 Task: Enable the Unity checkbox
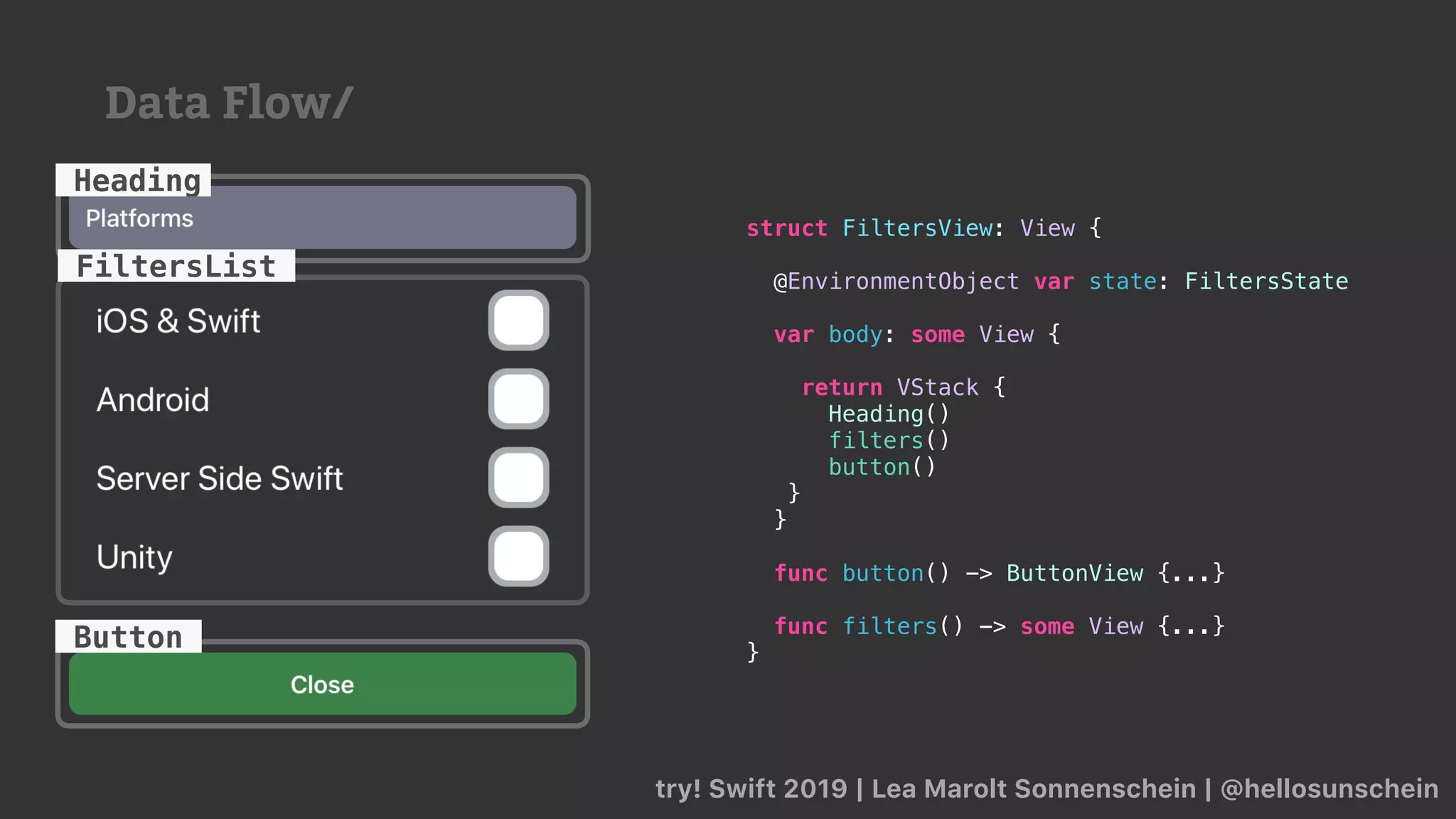click(518, 557)
